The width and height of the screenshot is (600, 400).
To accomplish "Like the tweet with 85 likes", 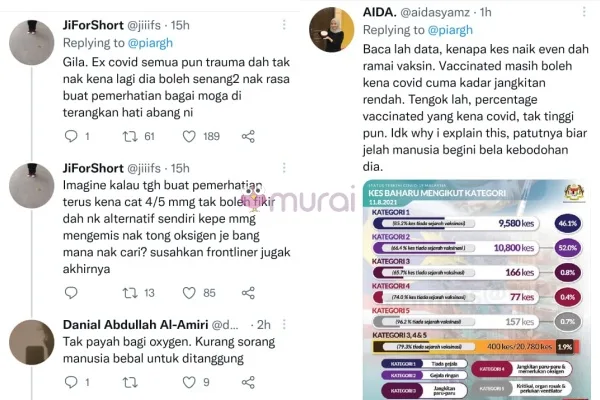I will (189, 293).
